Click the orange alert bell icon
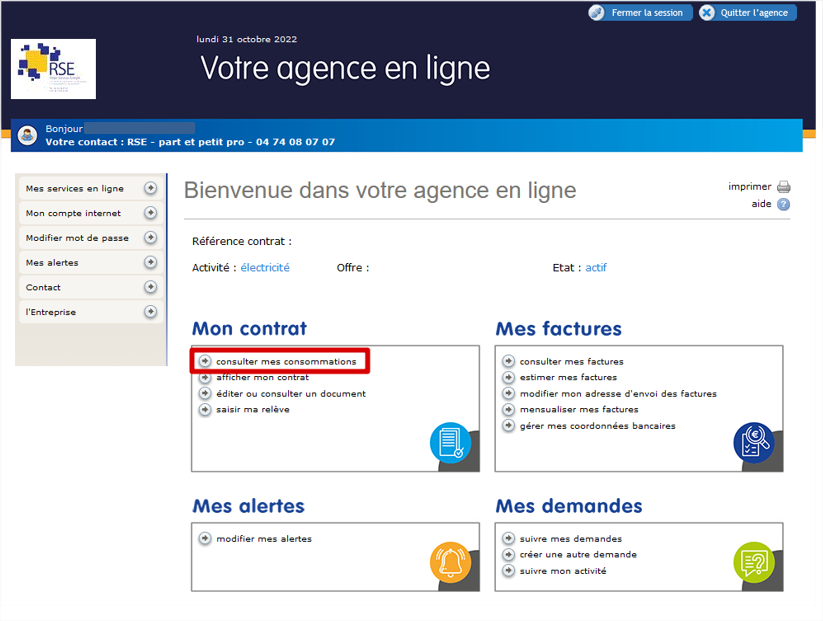 (450, 562)
